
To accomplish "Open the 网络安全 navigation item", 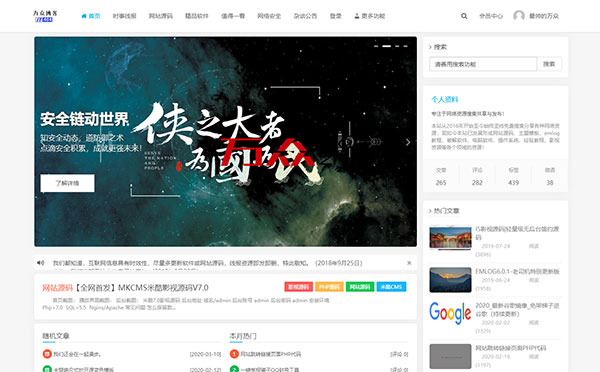I will [269, 16].
